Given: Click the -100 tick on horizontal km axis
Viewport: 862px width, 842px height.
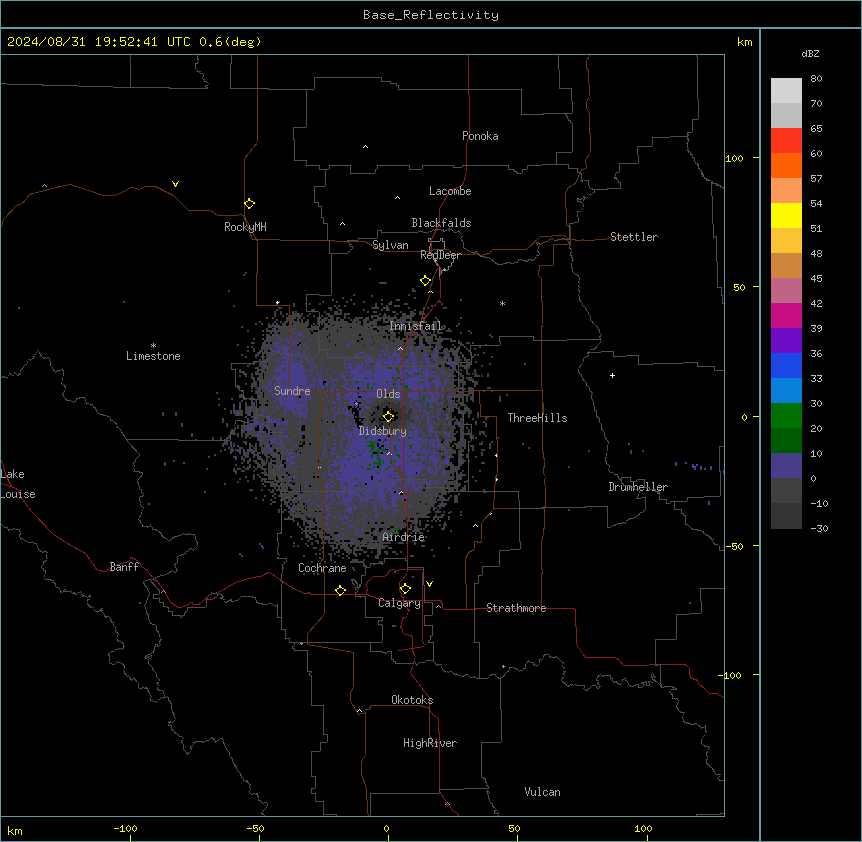Looking at the screenshot, I should pos(125,828).
